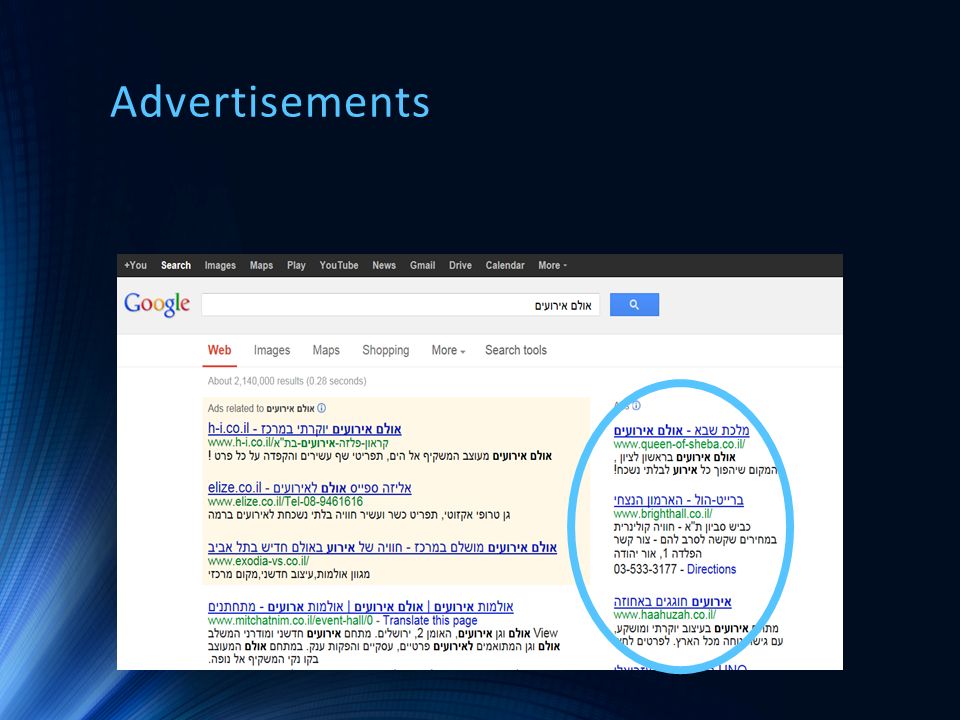This screenshot has height=720, width=960.
Task: Open Search tools
Action: click(x=516, y=350)
